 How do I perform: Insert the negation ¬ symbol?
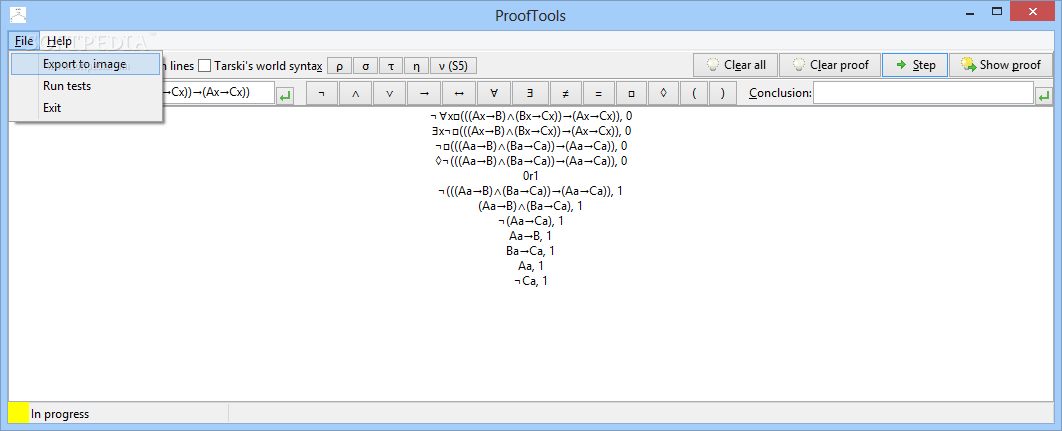[321, 94]
